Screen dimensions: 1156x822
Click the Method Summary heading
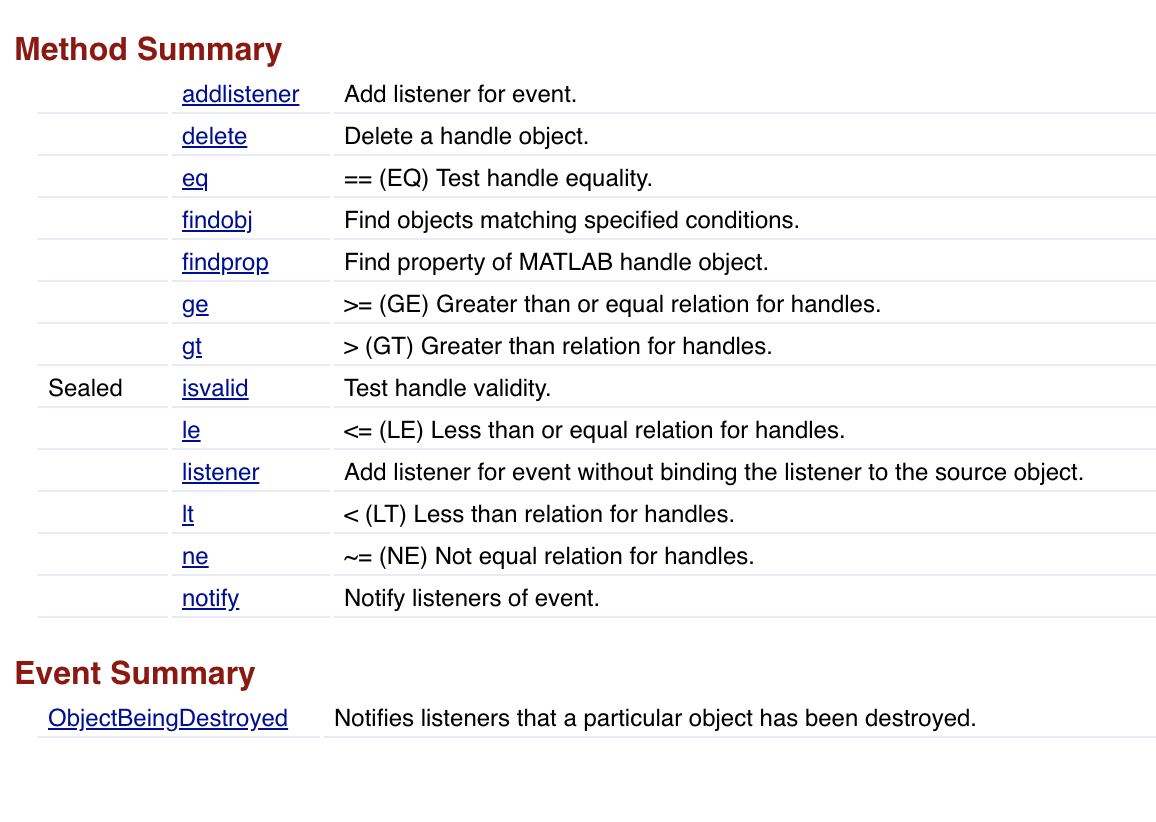point(148,50)
